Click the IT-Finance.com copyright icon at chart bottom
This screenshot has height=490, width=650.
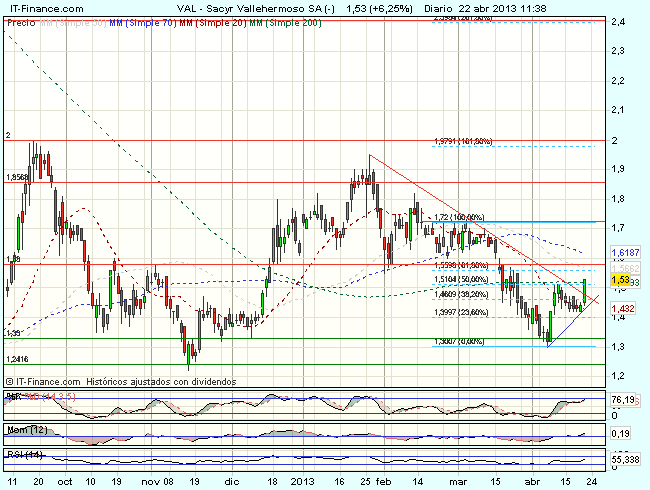(10, 381)
